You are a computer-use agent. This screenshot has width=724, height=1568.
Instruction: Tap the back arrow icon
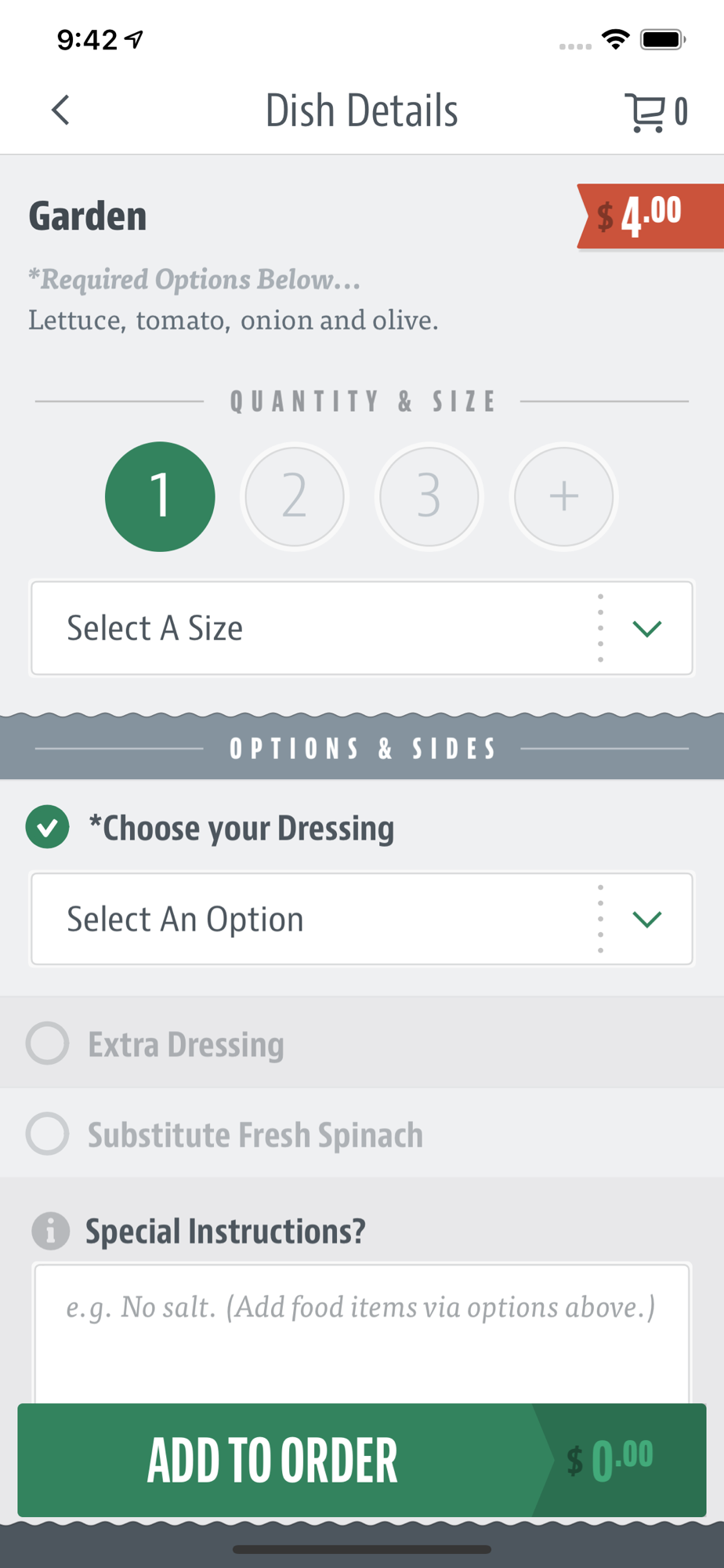click(x=60, y=111)
